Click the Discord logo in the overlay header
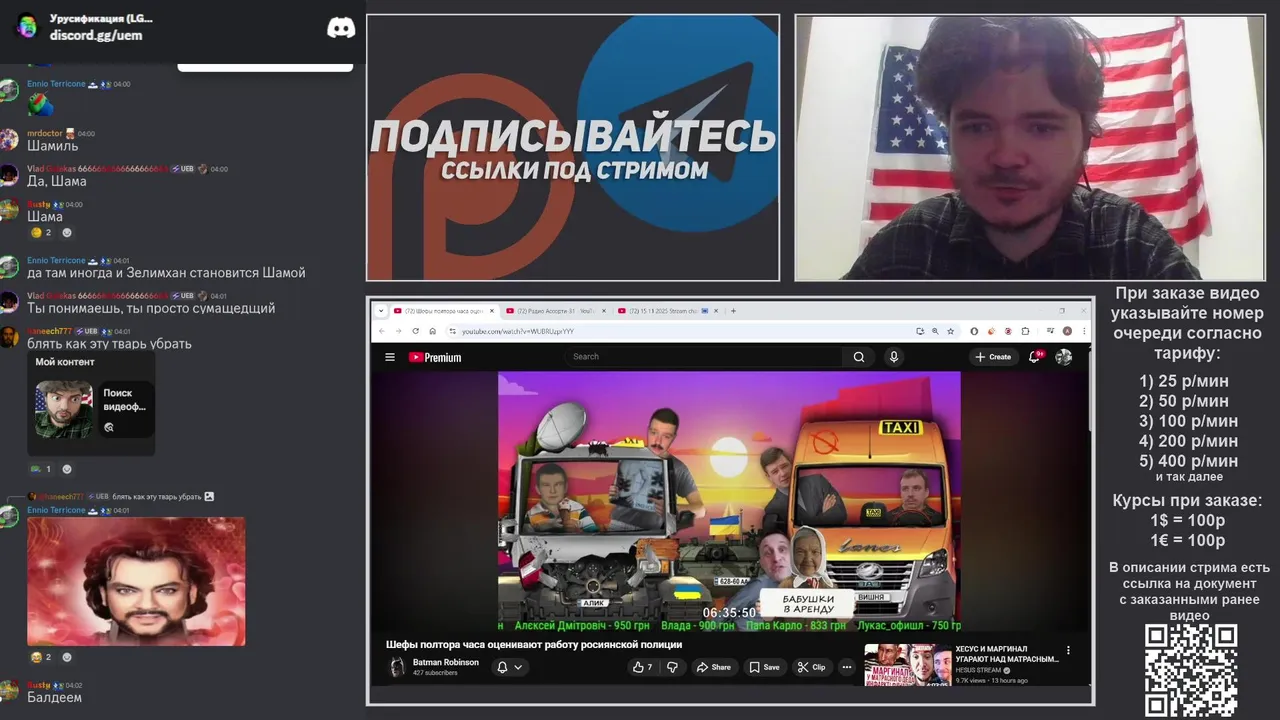The image size is (1280, 720). (x=341, y=28)
